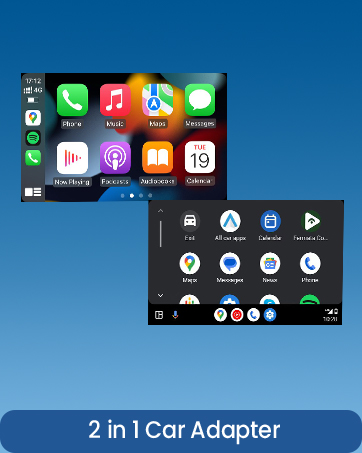This screenshot has height=453, width=362.
Task: Open Google Podcasts in Android Auto grid
Action: [x=190, y=299]
